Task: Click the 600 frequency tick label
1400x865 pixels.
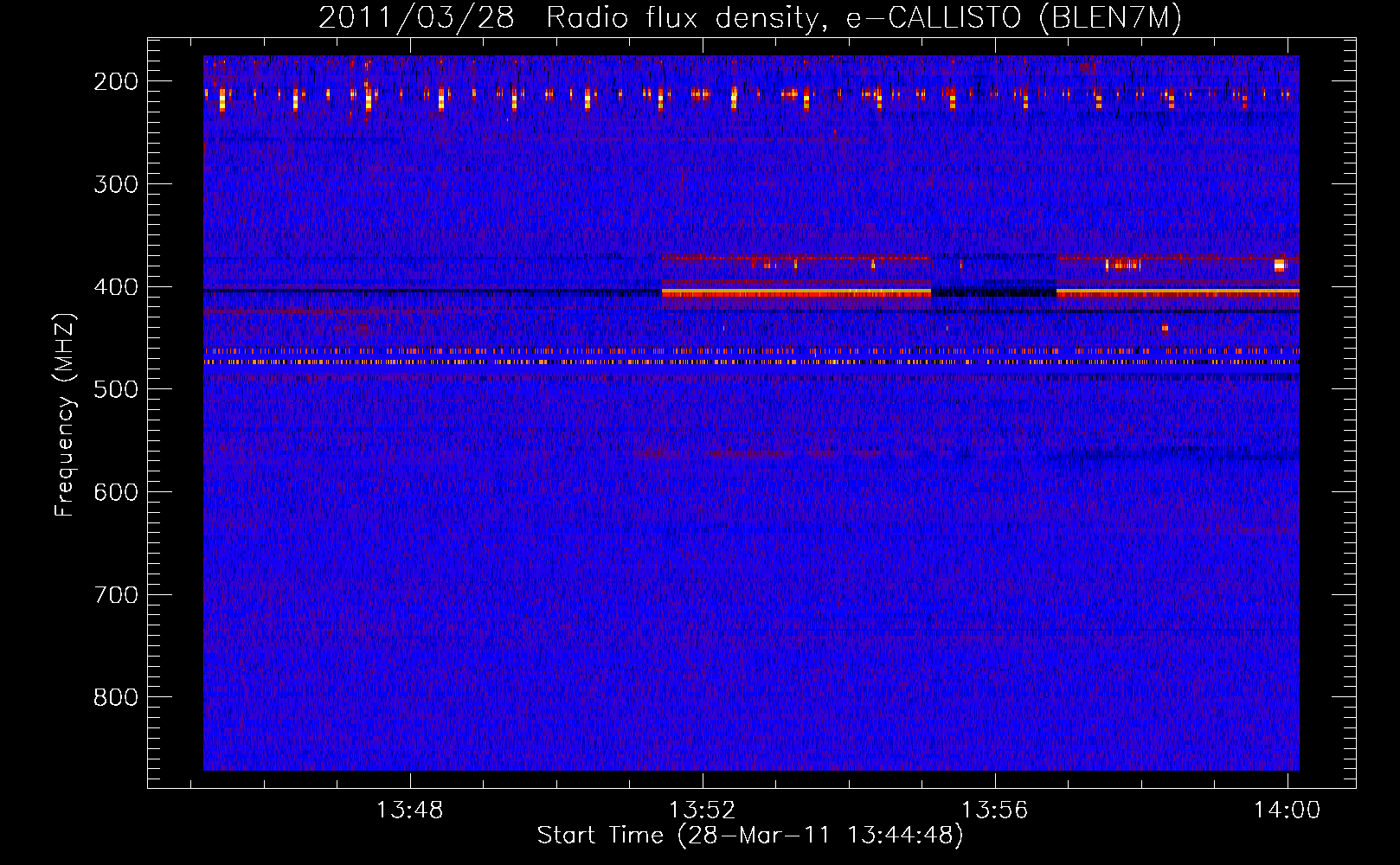Action: pos(116,492)
